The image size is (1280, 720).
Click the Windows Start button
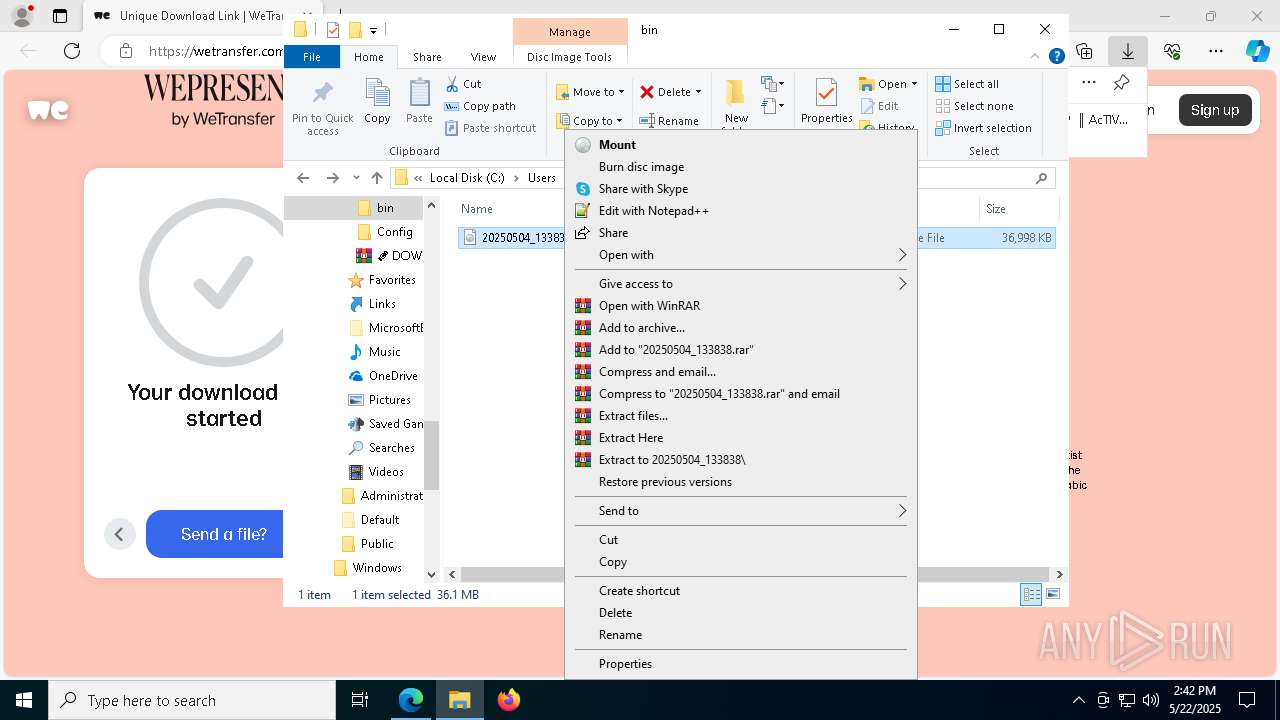point(23,700)
